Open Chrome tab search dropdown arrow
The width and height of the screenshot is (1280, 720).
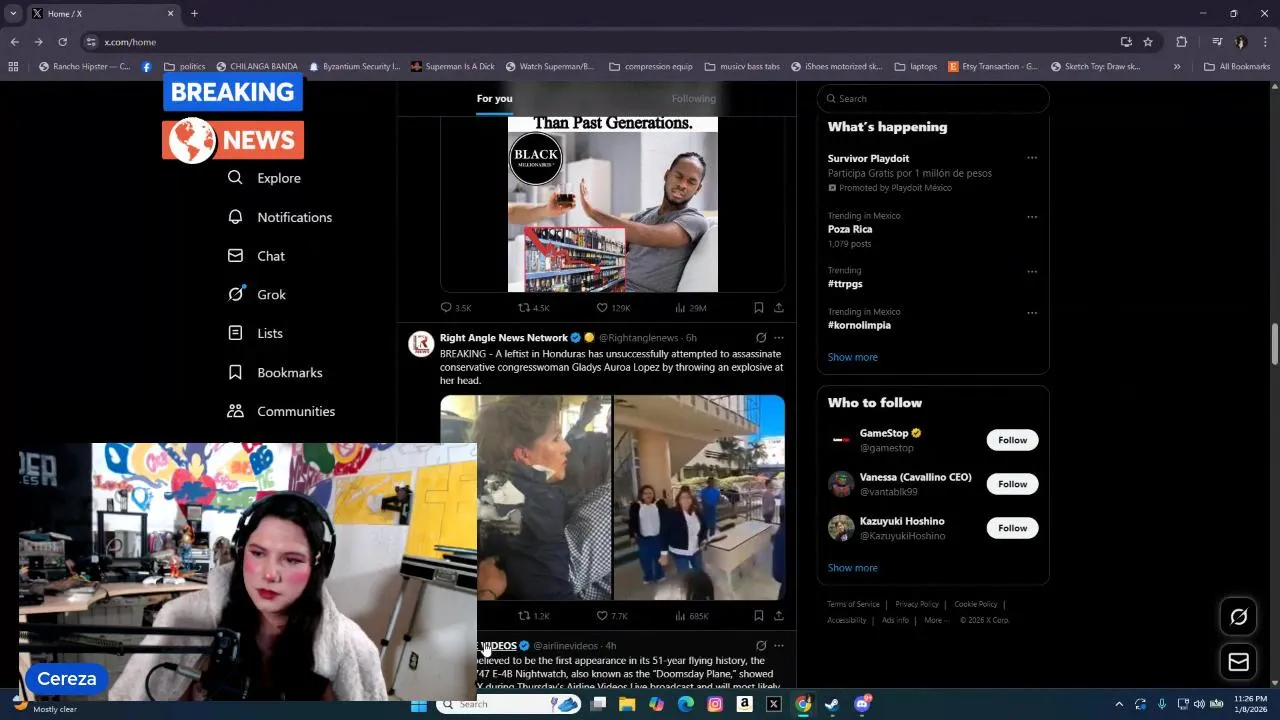click(13, 14)
